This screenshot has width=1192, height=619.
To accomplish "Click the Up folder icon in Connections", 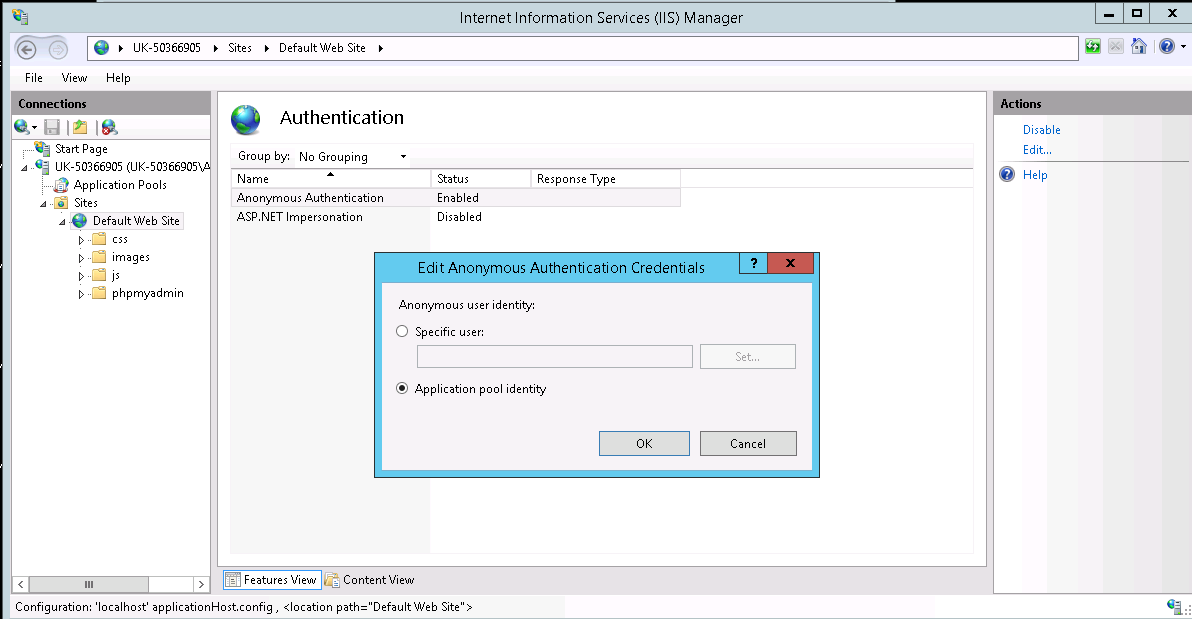I will (81, 127).
